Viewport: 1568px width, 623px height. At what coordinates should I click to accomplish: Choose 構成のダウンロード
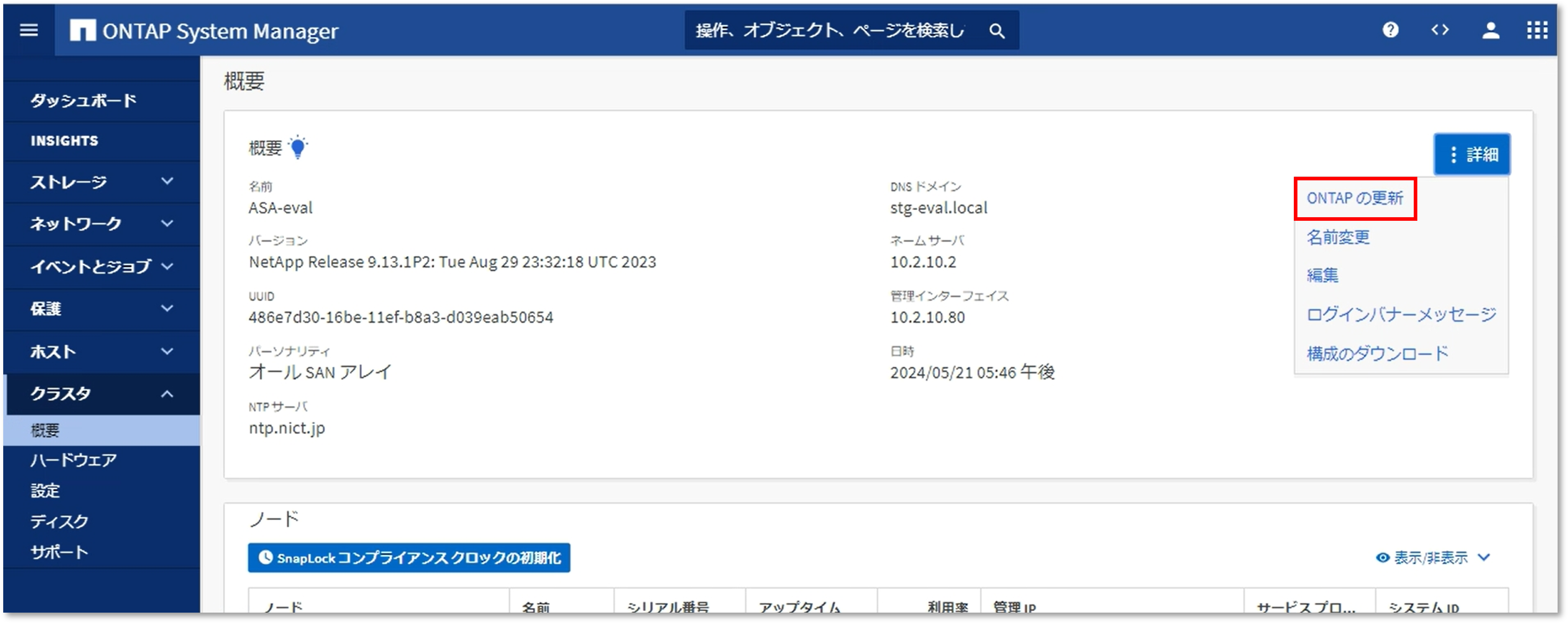(x=1378, y=354)
